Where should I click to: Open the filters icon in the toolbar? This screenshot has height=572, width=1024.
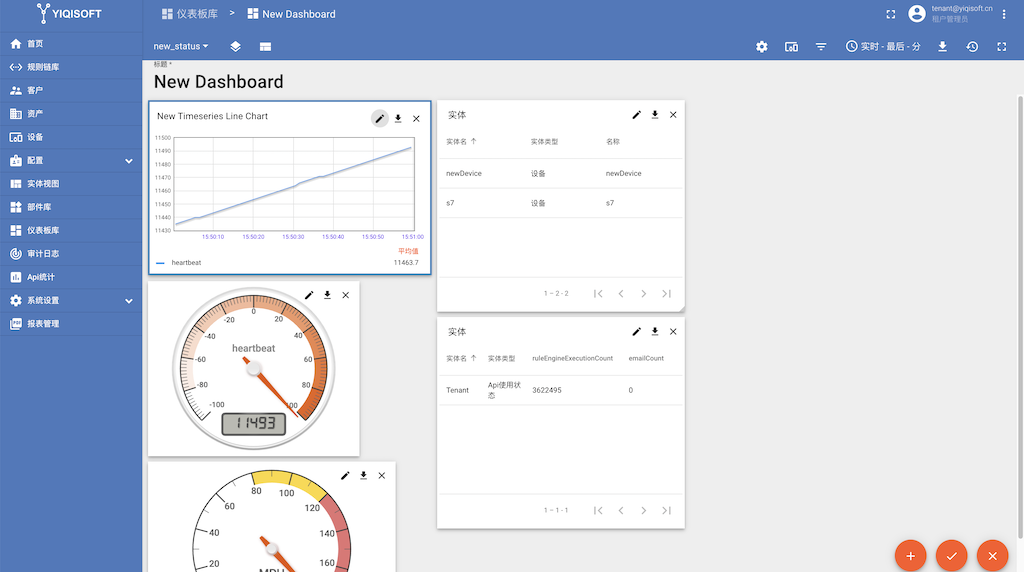pyautogui.click(x=821, y=47)
